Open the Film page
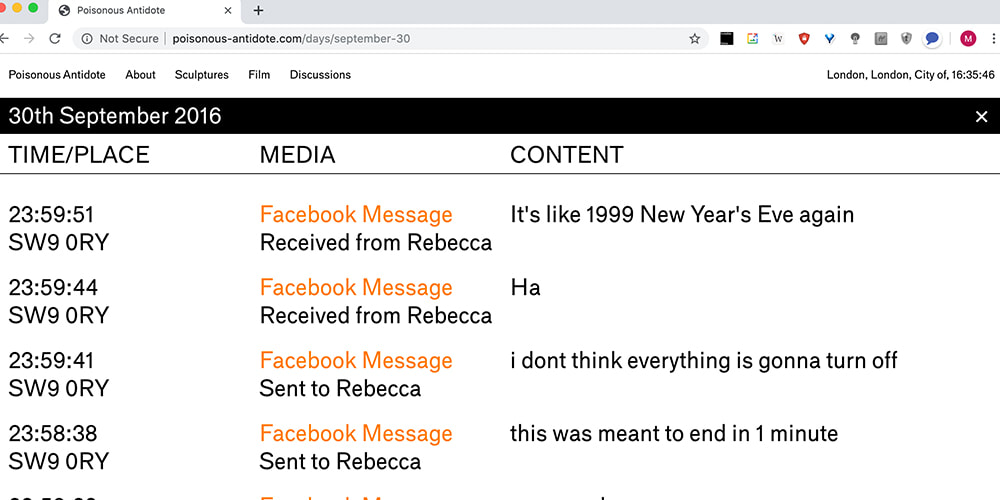Viewport: 1000px width, 500px height. click(259, 75)
